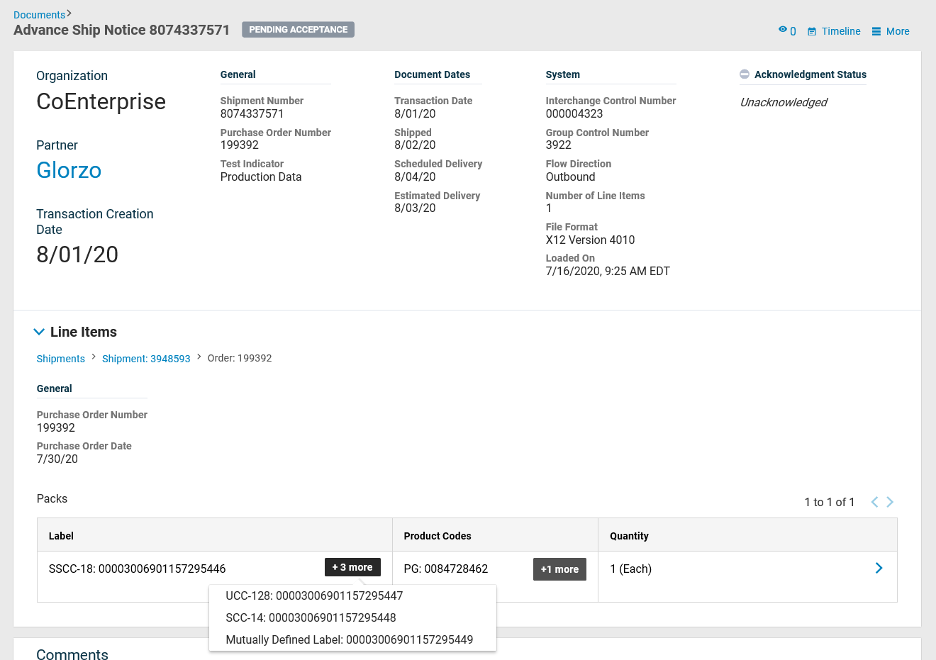Click SSCC-18 label value in pack row
936x660 pixels.
point(137,569)
